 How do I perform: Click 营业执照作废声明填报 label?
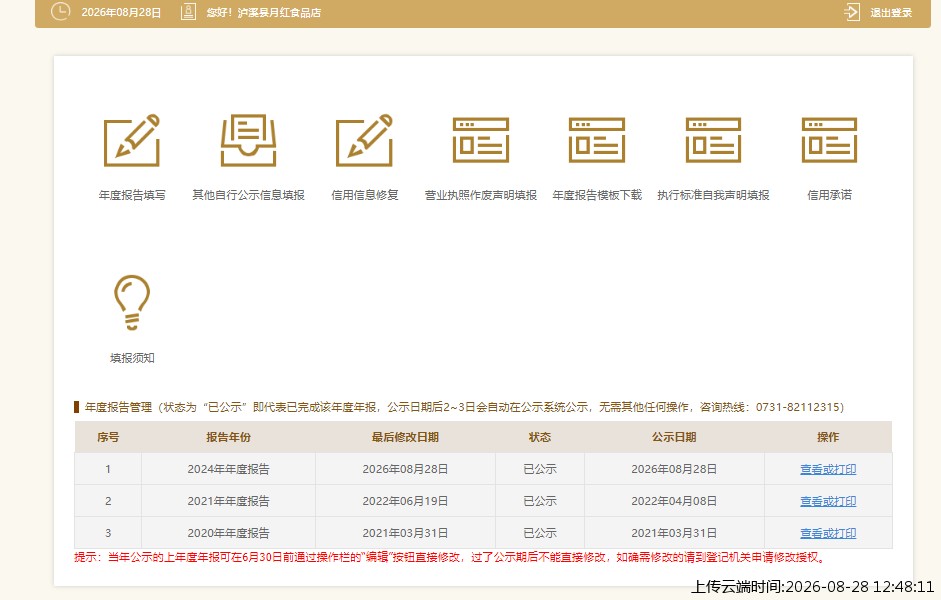[x=481, y=195]
